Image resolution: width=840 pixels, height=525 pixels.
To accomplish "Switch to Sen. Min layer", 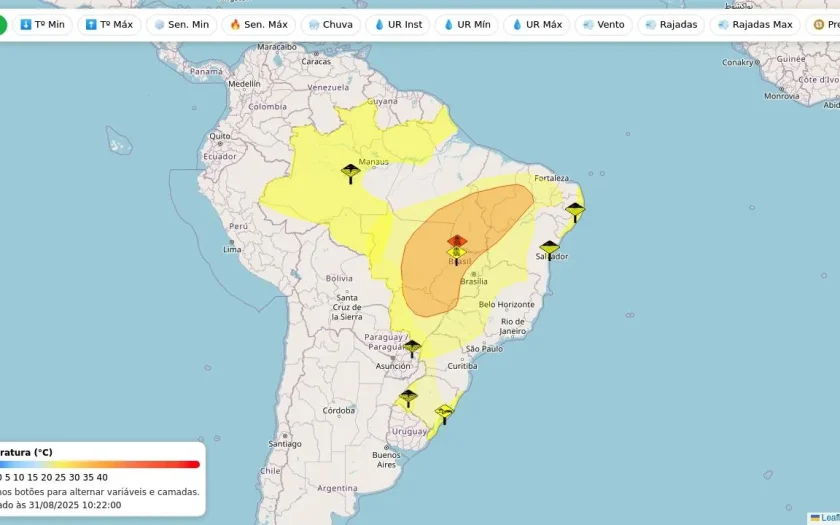I will 182,25.
